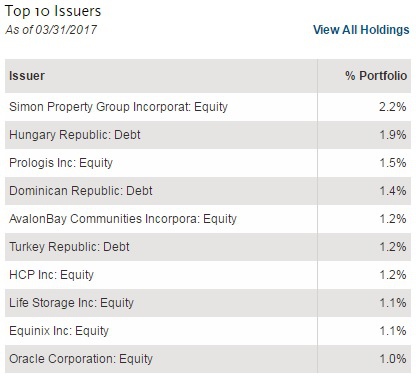Click the 1.9% portfolio value for Hungary
Viewport: 416px width, 377px height.
(393, 135)
